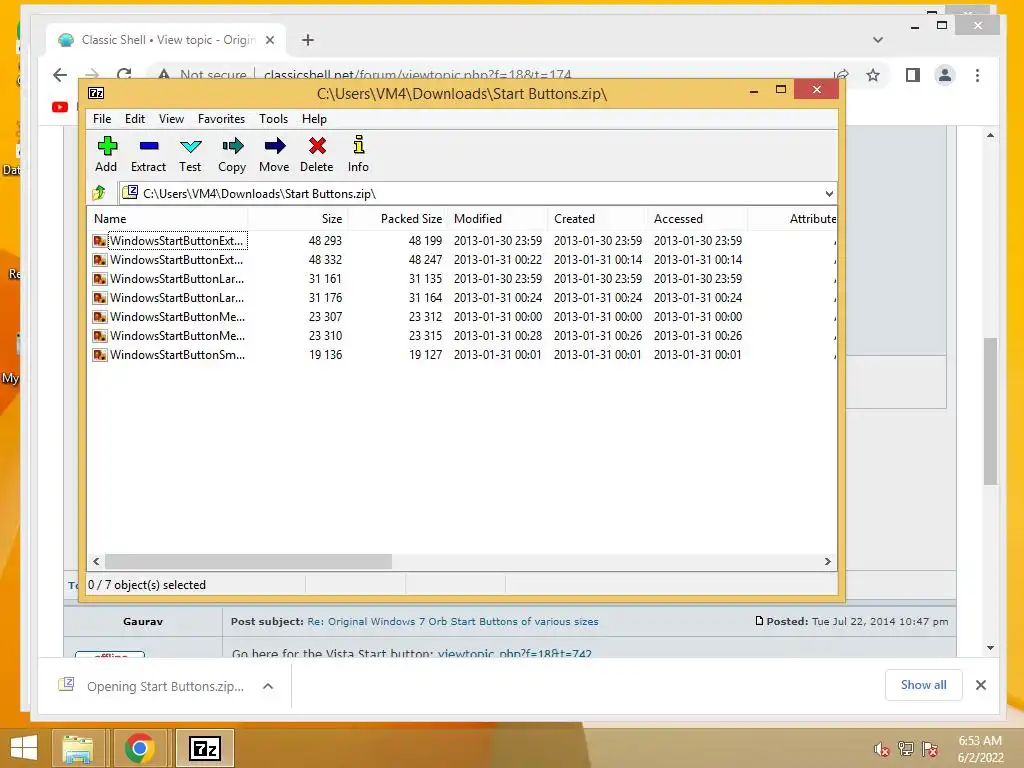
Task: Open the Chrome profile avatar
Action: [x=944, y=75]
